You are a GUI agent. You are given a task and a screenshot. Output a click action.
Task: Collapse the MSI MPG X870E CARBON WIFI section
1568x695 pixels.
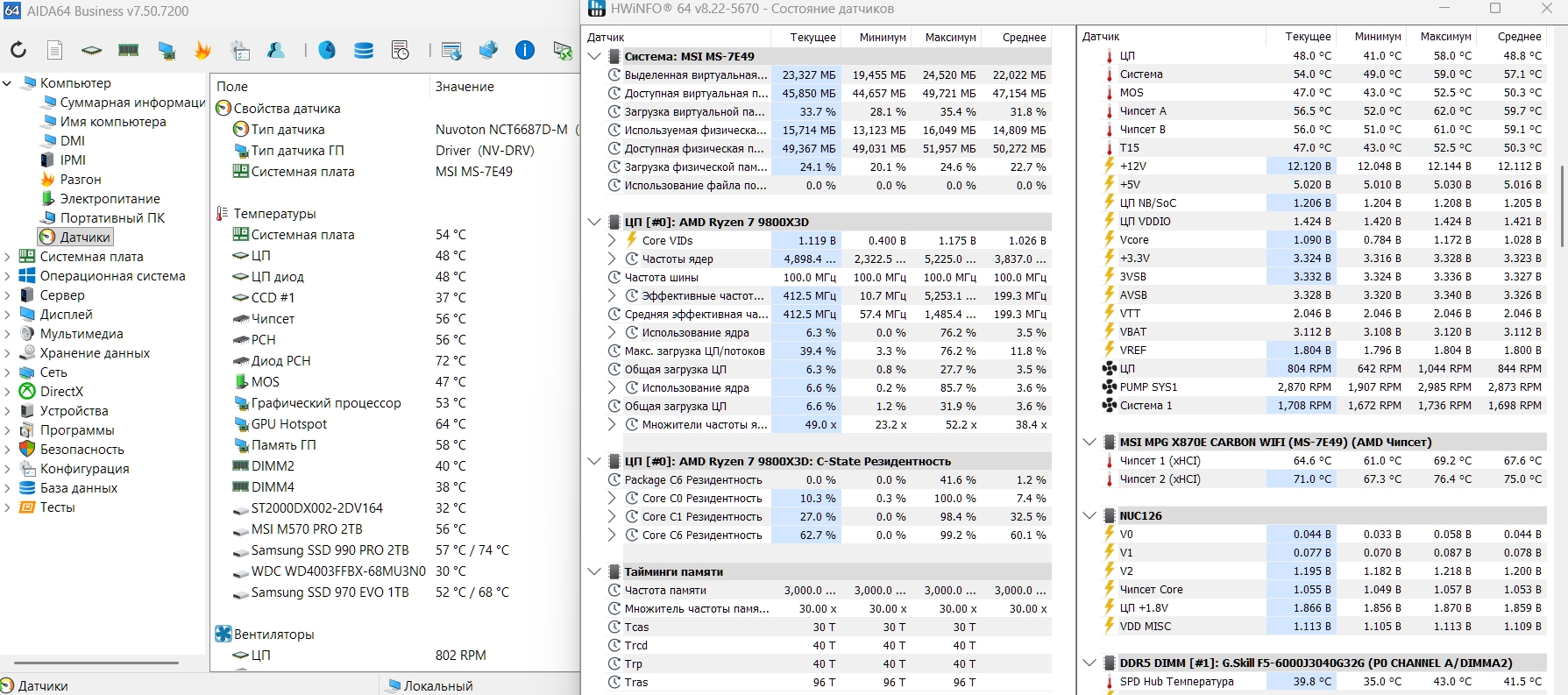pyautogui.click(x=1089, y=442)
